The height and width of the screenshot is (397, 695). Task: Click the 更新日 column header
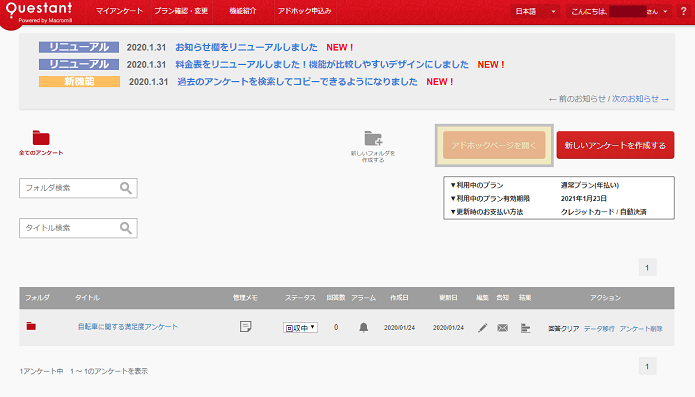click(448, 298)
